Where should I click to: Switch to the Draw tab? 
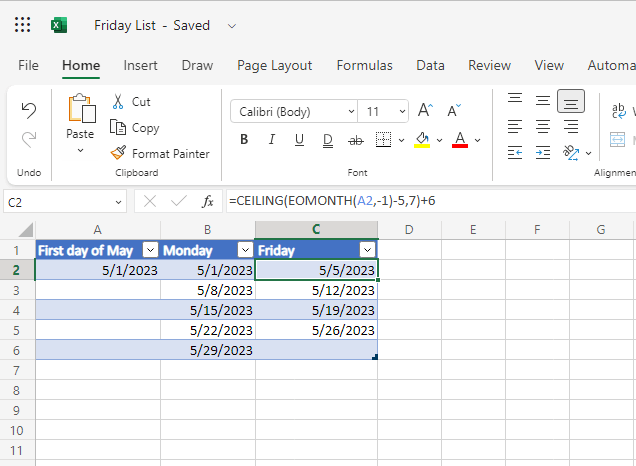[x=197, y=65]
